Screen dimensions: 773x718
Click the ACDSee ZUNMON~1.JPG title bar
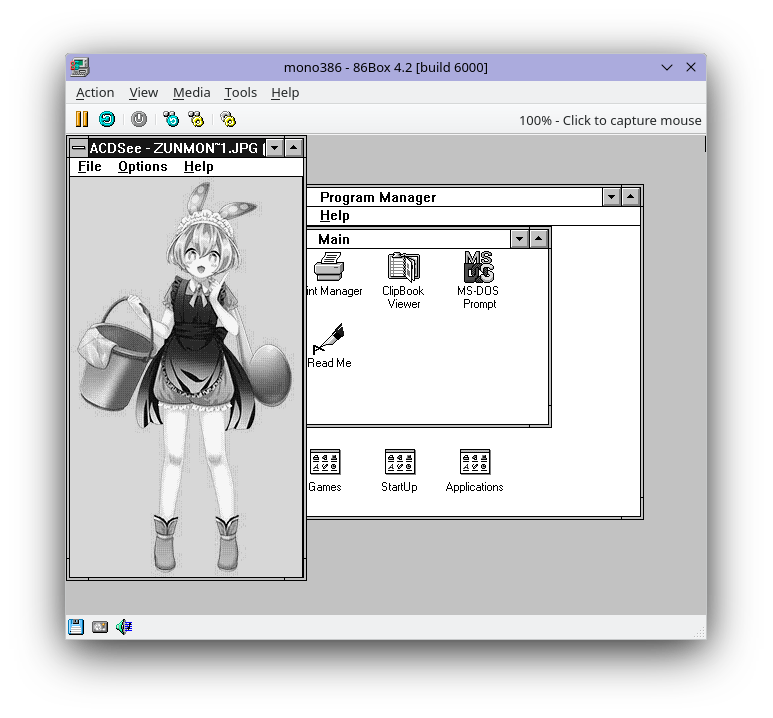tap(177, 147)
